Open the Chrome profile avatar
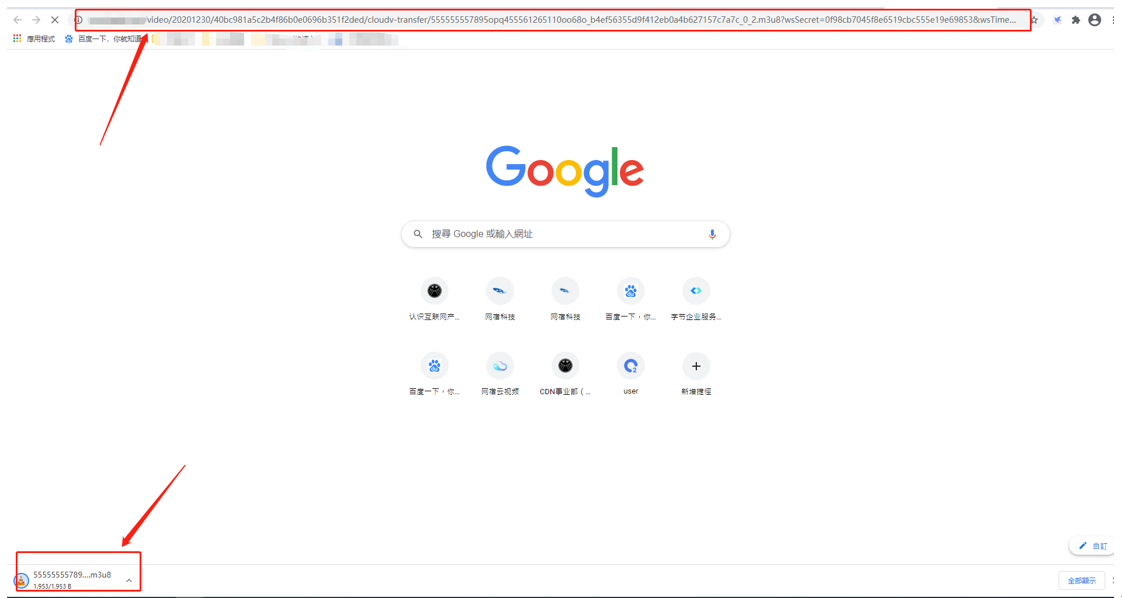 pyautogui.click(x=1094, y=20)
